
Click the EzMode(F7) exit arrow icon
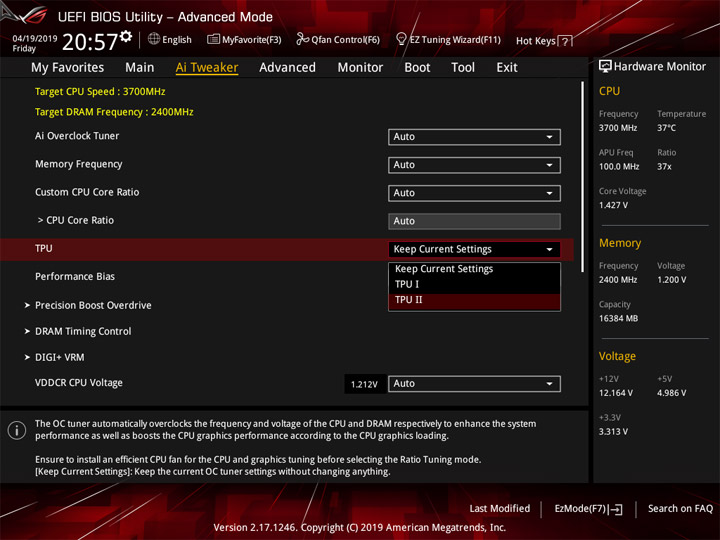615,509
